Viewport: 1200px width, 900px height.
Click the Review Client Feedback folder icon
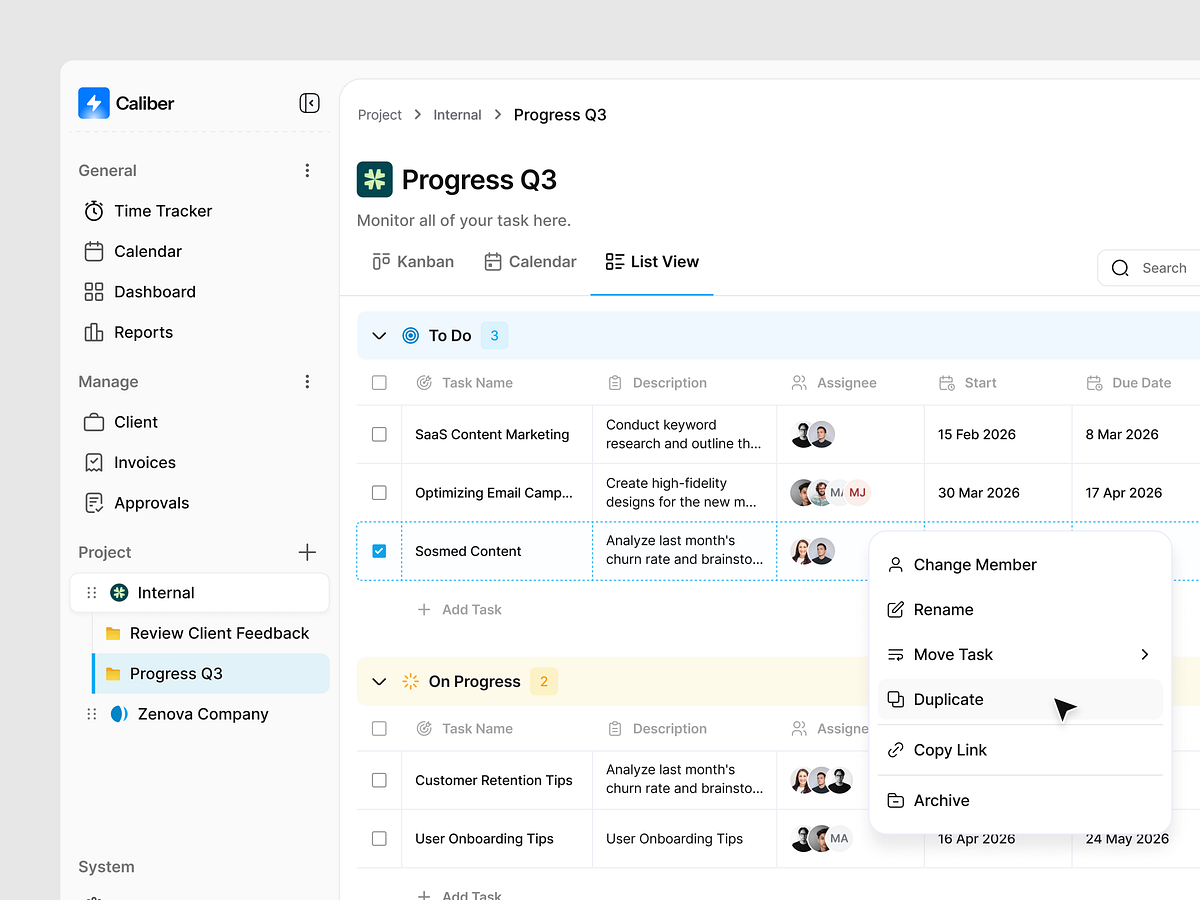click(113, 634)
